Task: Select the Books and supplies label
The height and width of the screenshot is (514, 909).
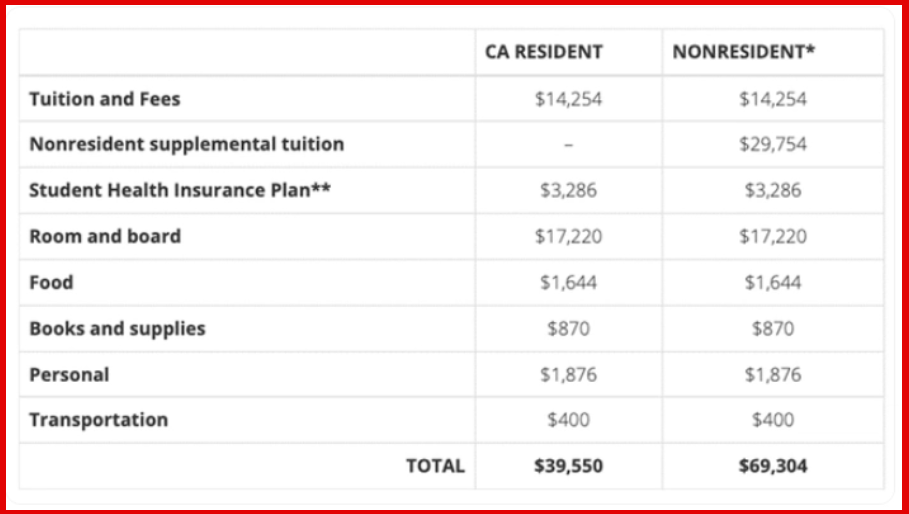Action: point(117,328)
